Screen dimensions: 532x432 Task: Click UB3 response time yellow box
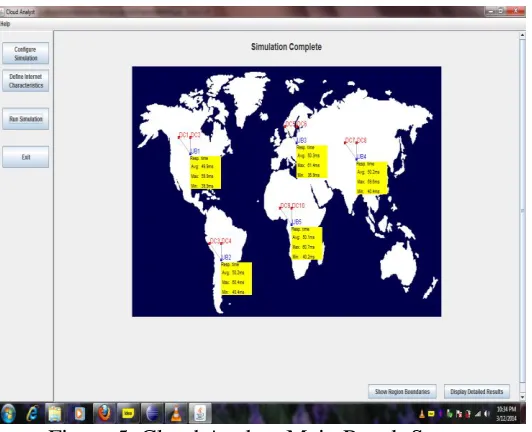312,162
